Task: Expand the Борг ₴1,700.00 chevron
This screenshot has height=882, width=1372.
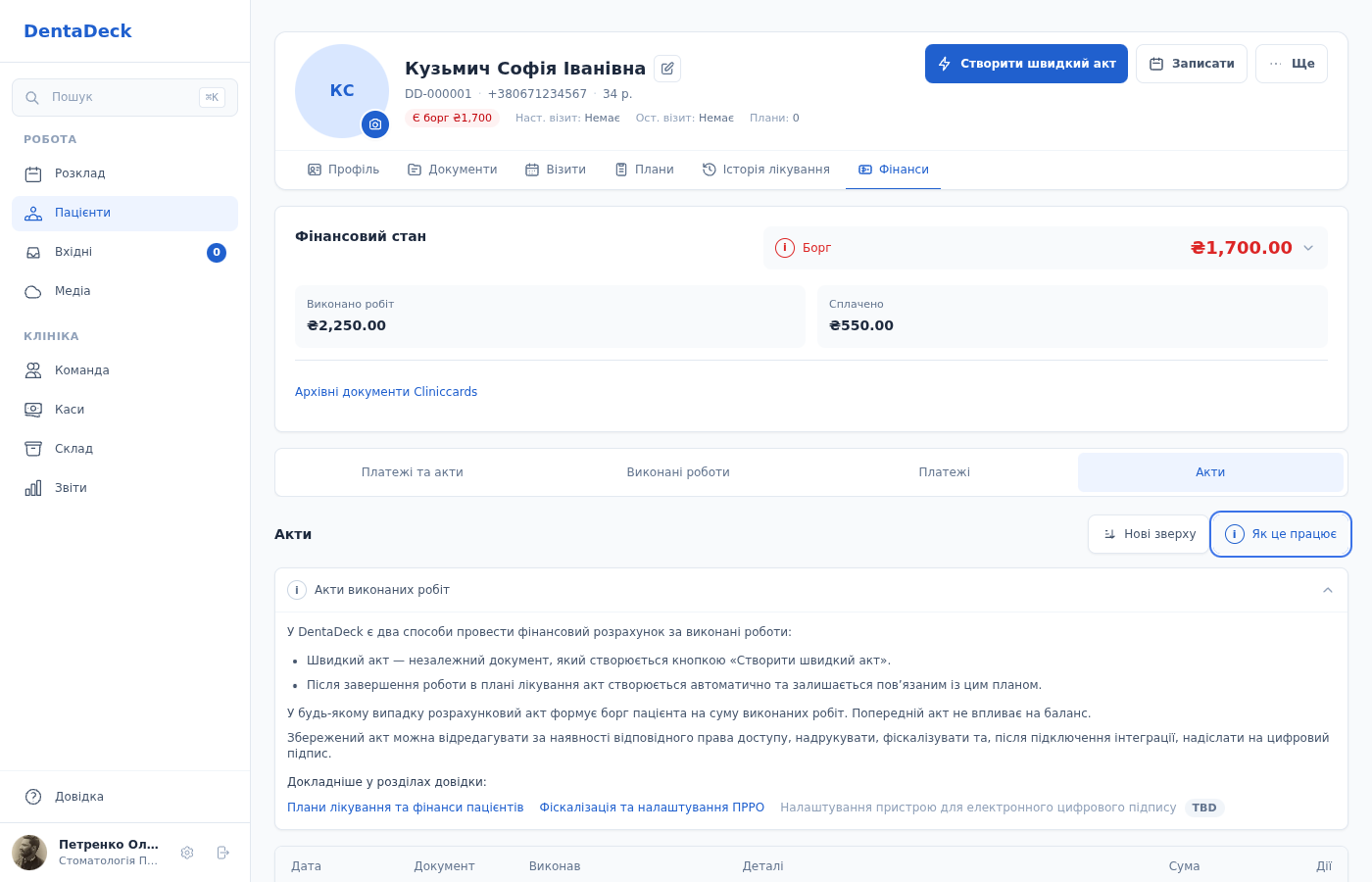Action: [x=1308, y=248]
